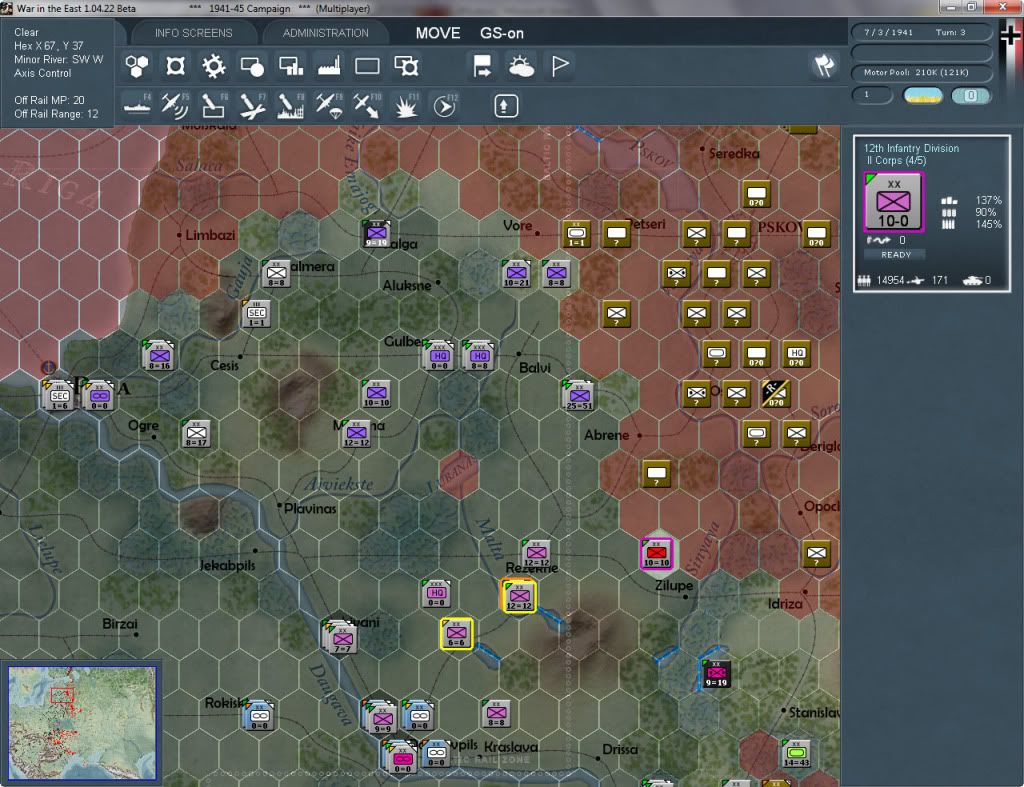Click the date 7/3/1941 field
1024x787 pixels.
[888, 32]
